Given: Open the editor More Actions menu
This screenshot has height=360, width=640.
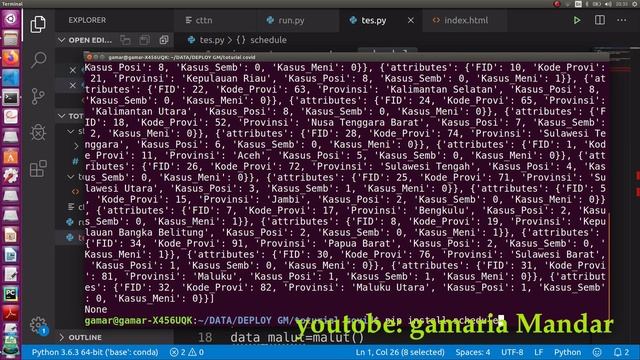Looking at the screenshot, I should 621,20.
